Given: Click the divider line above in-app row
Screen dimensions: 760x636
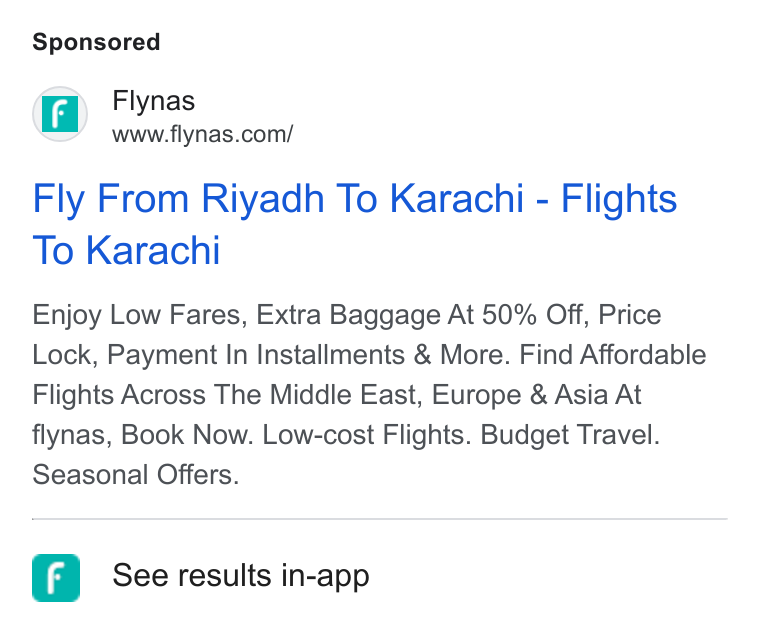Looking at the screenshot, I should (380, 519).
